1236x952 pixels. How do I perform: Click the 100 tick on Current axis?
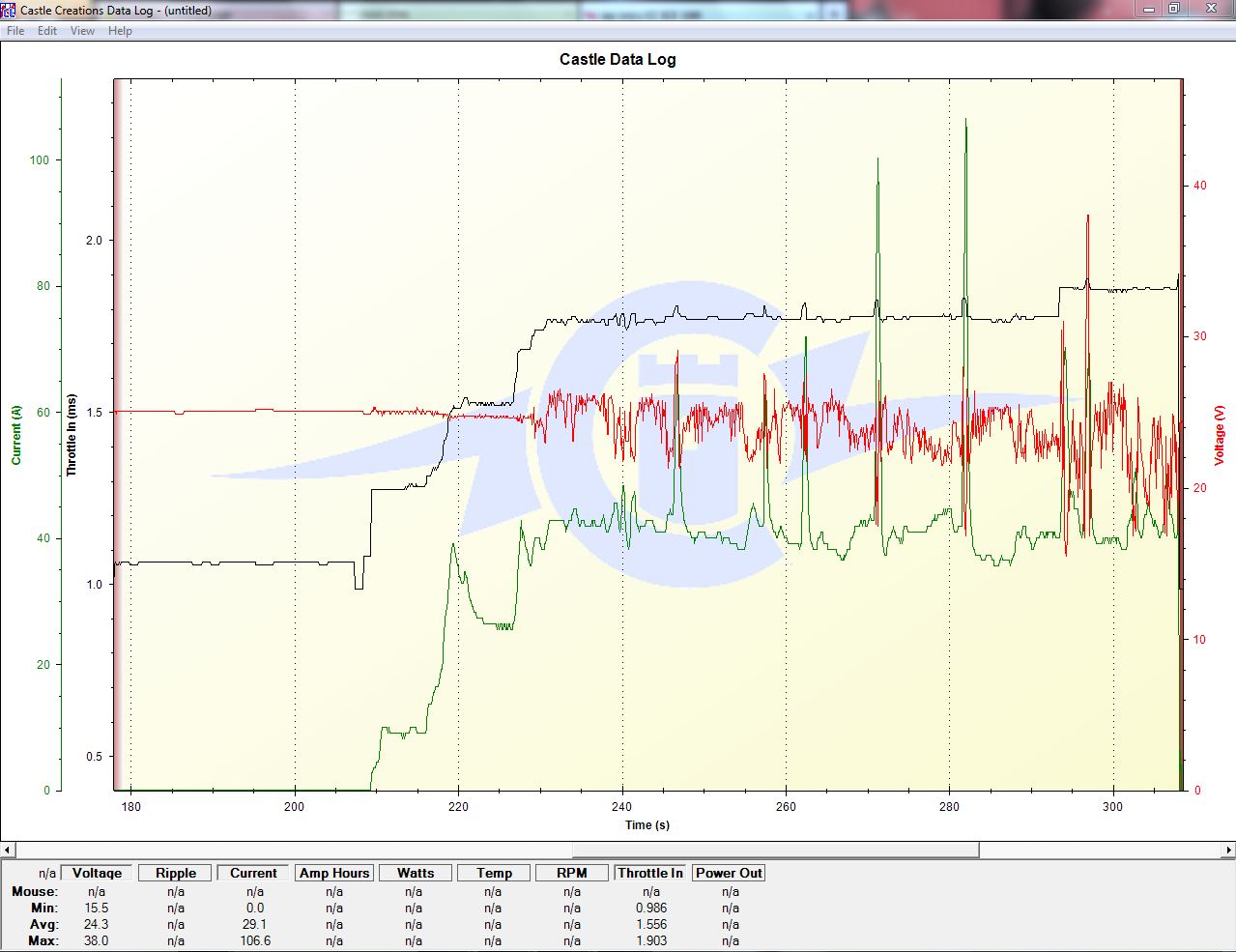(40, 160)
